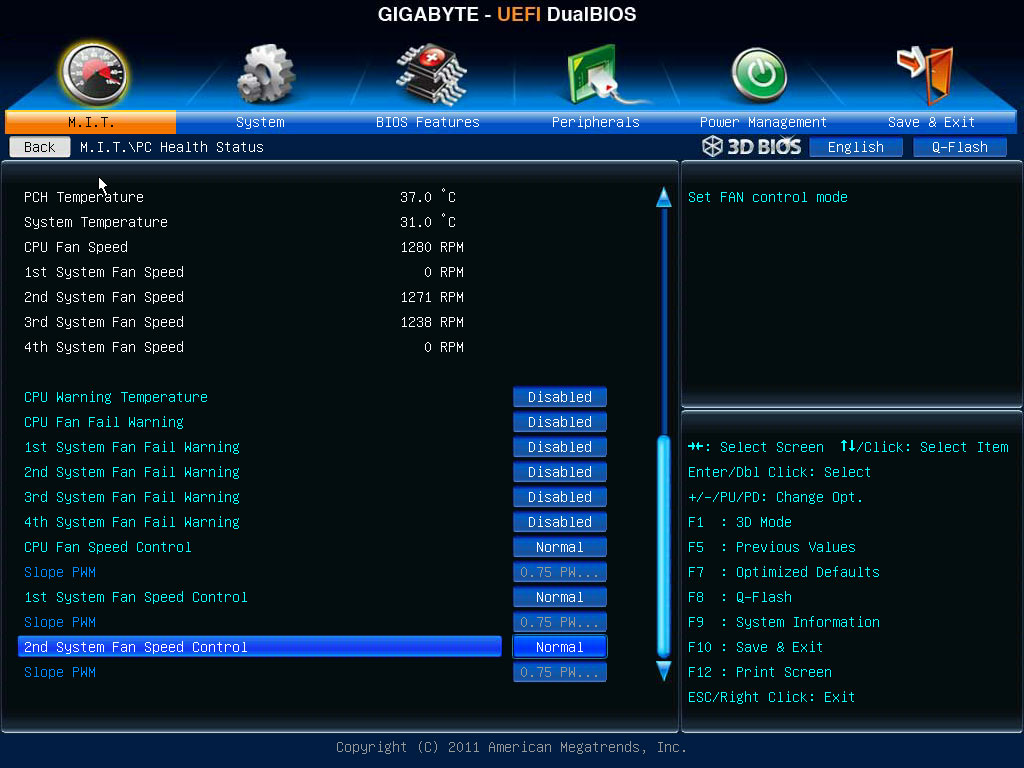Open the BIOS Features tab
The width and height of the screenshot is (1024, 768).
[428, 122]
